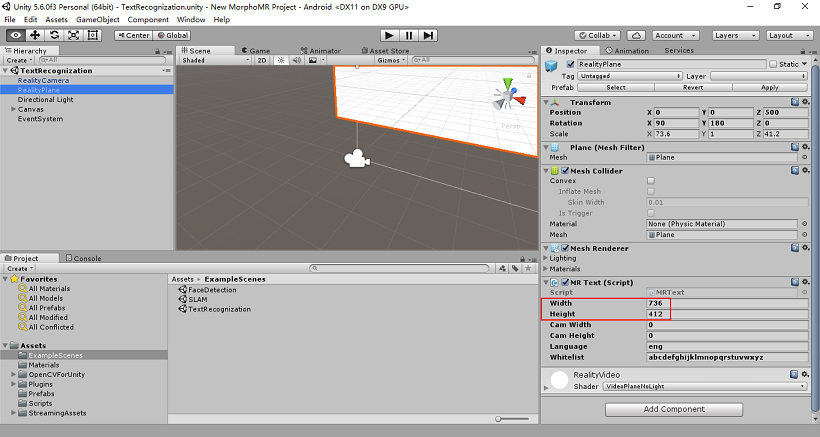This screenshot has height=437, width=820.
Task: Open the GameObject menu
Action: (98, 19)
